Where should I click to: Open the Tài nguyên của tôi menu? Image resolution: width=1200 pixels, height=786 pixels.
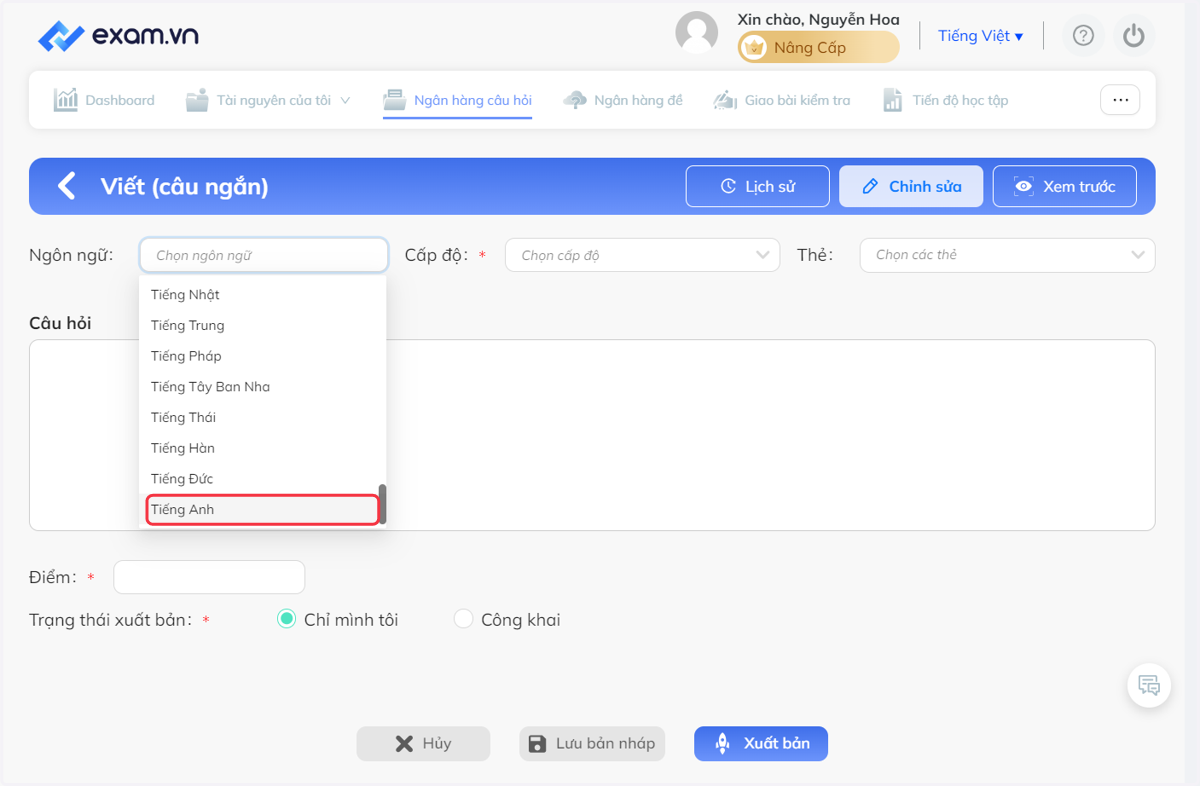click(x=268, y=100)
